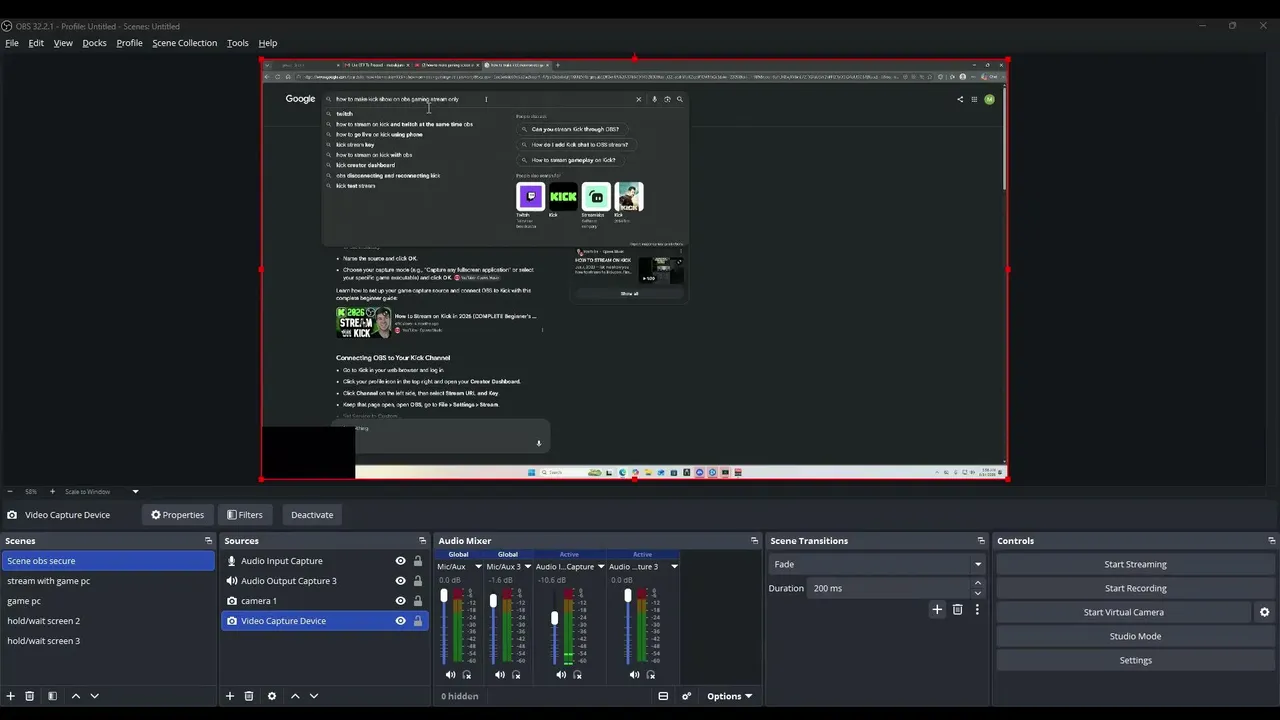1280x720 pixels.
Task: Move the selected source up
Action: (295, 696)
